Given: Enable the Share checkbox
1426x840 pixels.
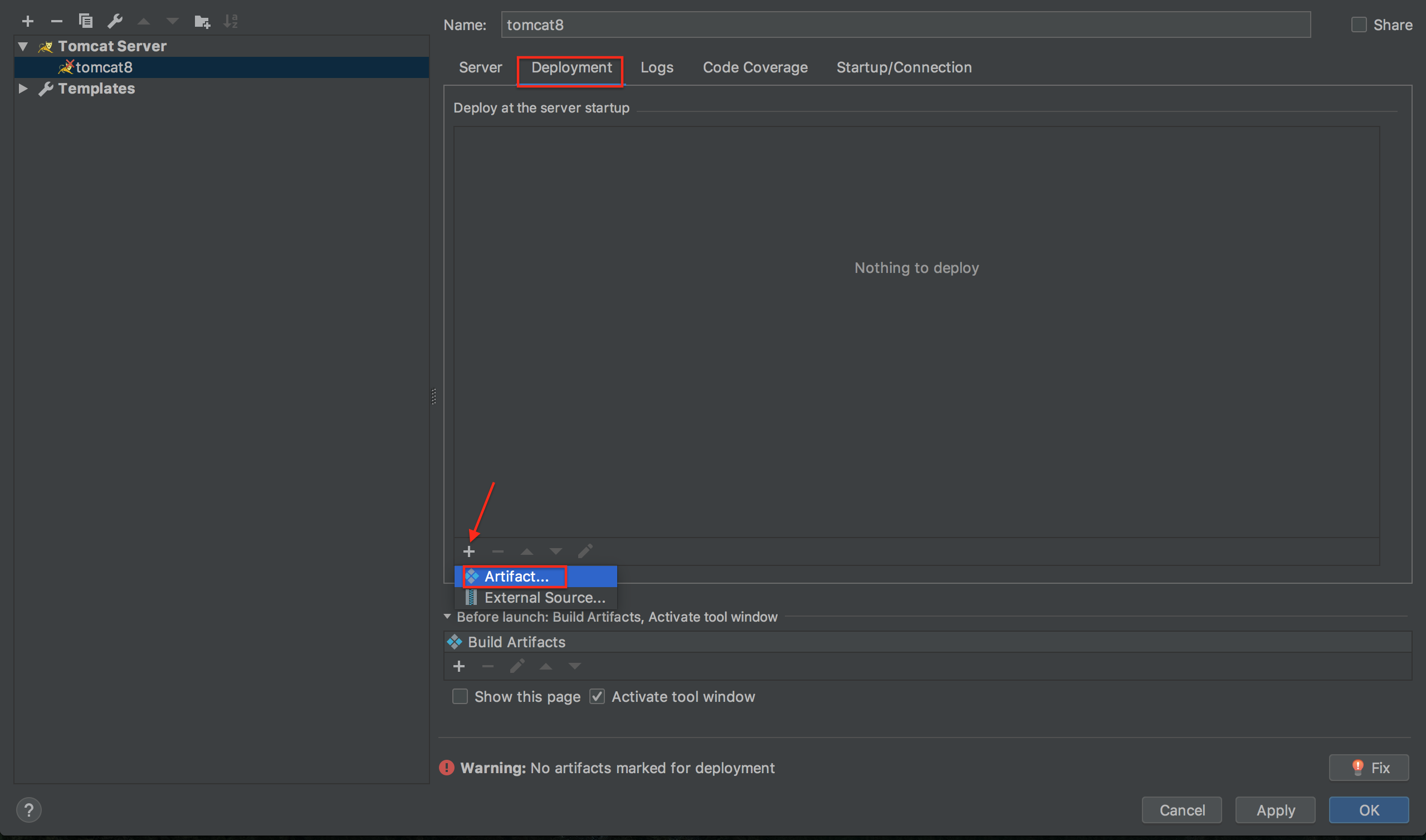Looking at the screenshot, I should click(x=1359, y=25).
